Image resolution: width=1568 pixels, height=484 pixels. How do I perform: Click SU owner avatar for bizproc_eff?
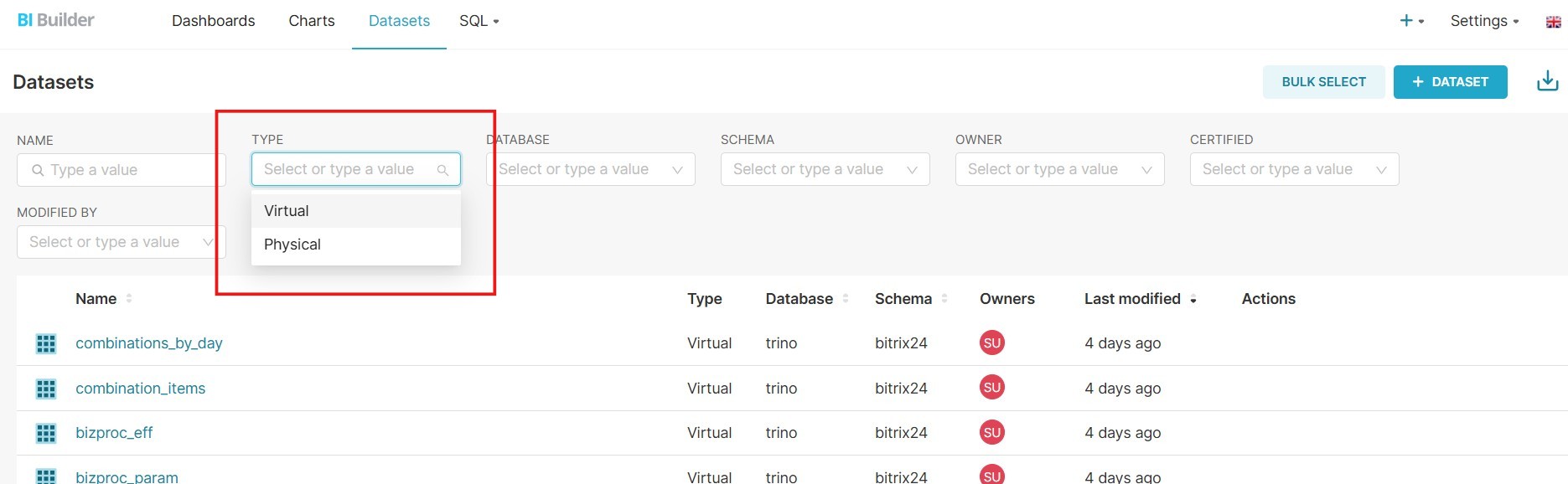[x=991, y=433]
